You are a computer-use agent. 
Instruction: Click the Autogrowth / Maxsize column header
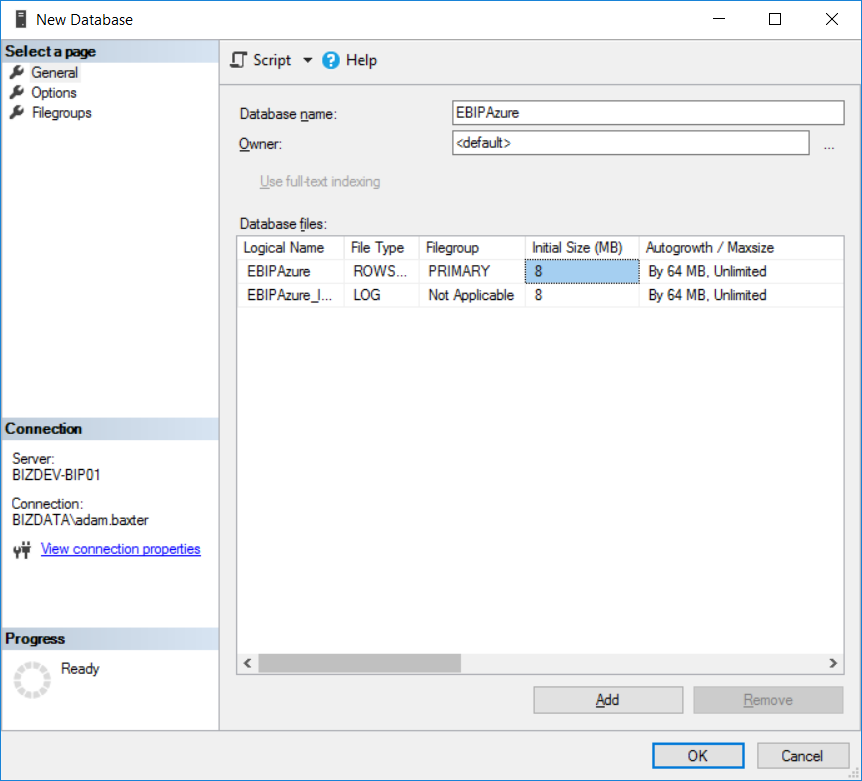[741, 248]
